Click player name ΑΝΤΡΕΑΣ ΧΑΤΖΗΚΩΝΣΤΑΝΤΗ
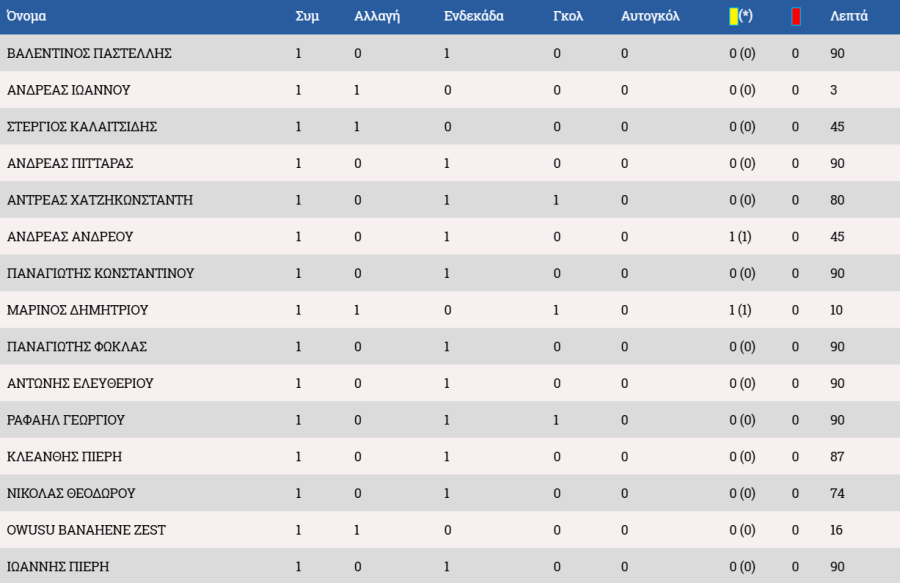Viewport: 900px width, 583px height. [x=100, y=200]
